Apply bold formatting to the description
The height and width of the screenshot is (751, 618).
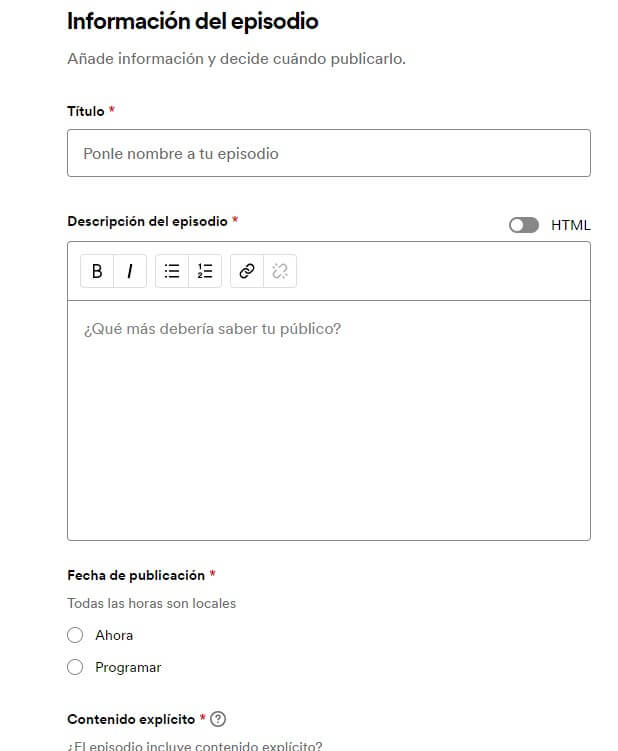coord(97,271)
